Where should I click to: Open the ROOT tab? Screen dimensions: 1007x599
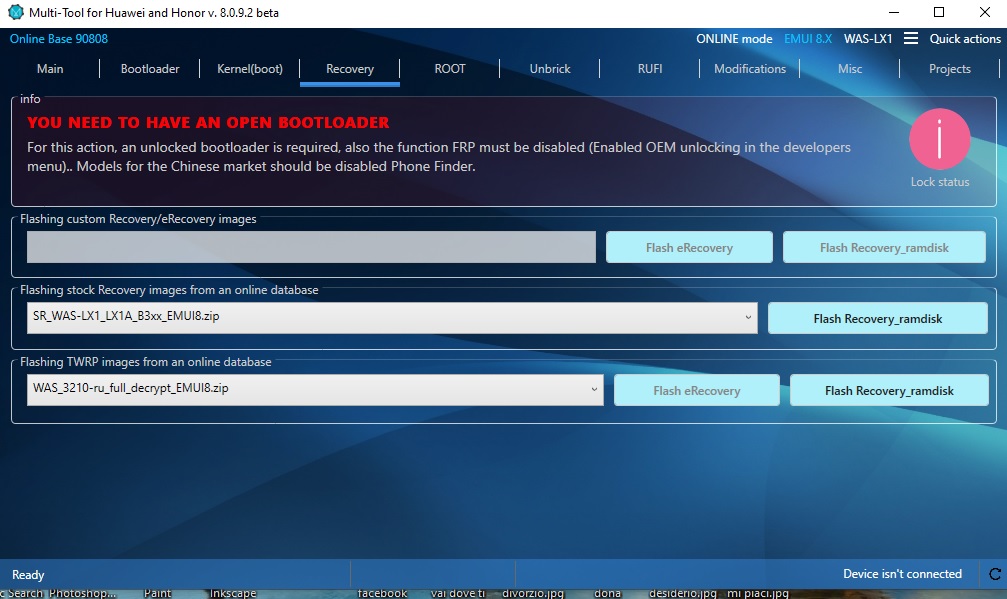pyautogui.click(x=450, y=69)
